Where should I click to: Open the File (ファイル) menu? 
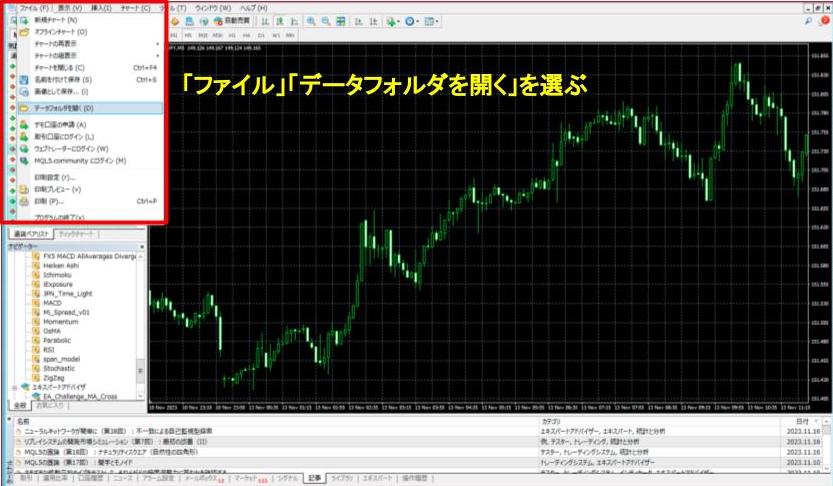coord(33,8)
